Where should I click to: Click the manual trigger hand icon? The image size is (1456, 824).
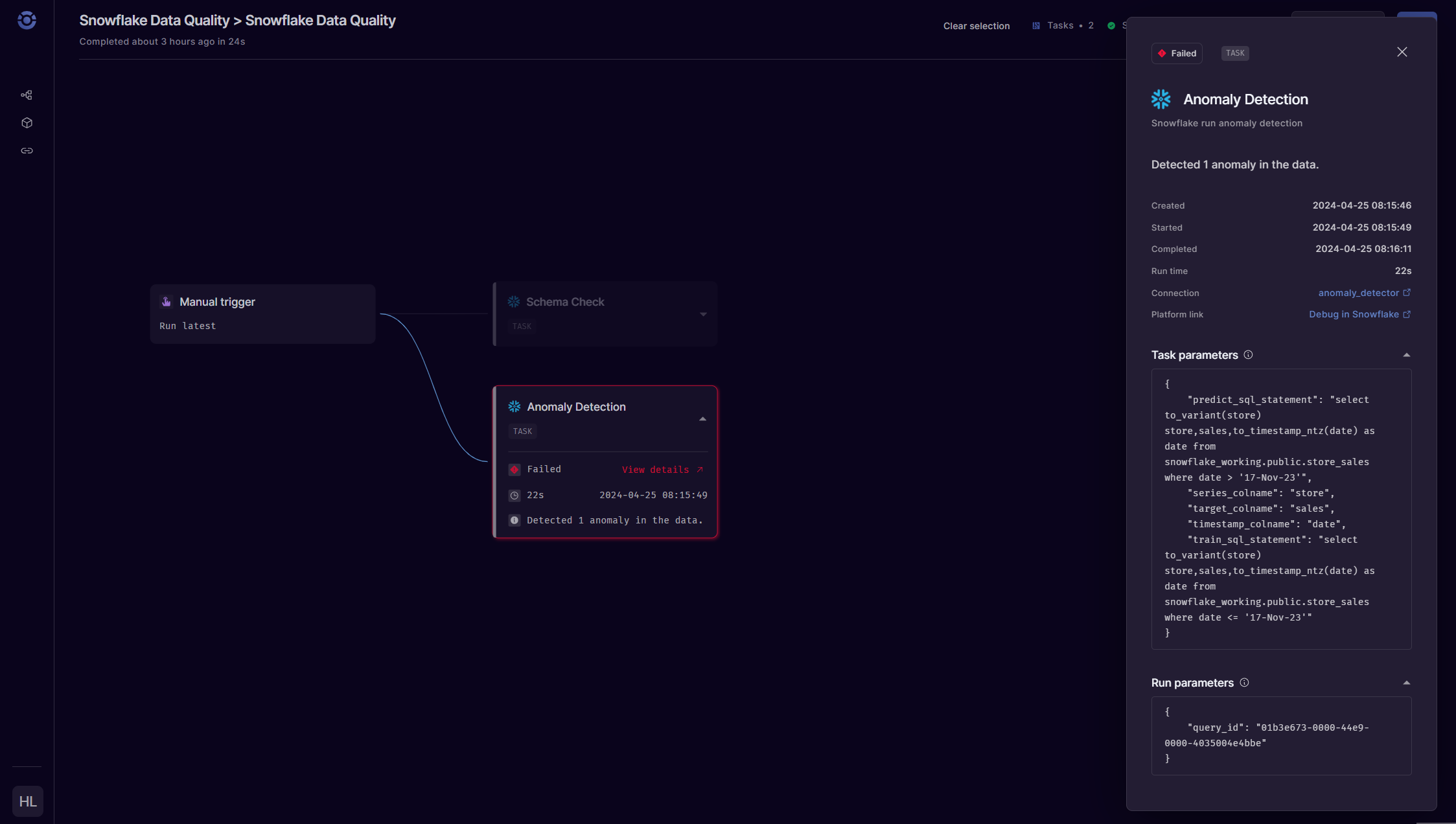pyautogui.click(x=167, y=301)
